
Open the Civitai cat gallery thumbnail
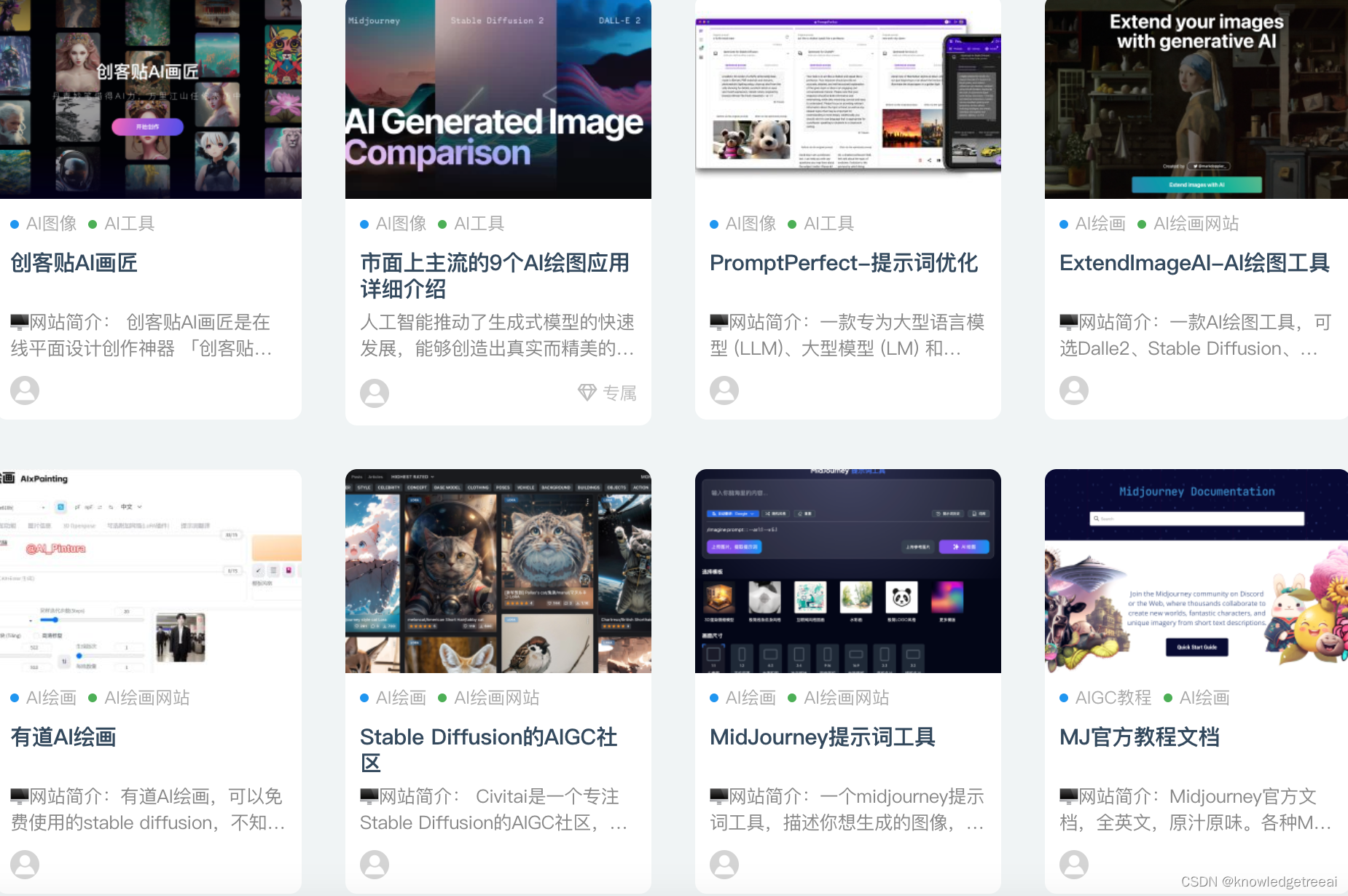point(498,571)
